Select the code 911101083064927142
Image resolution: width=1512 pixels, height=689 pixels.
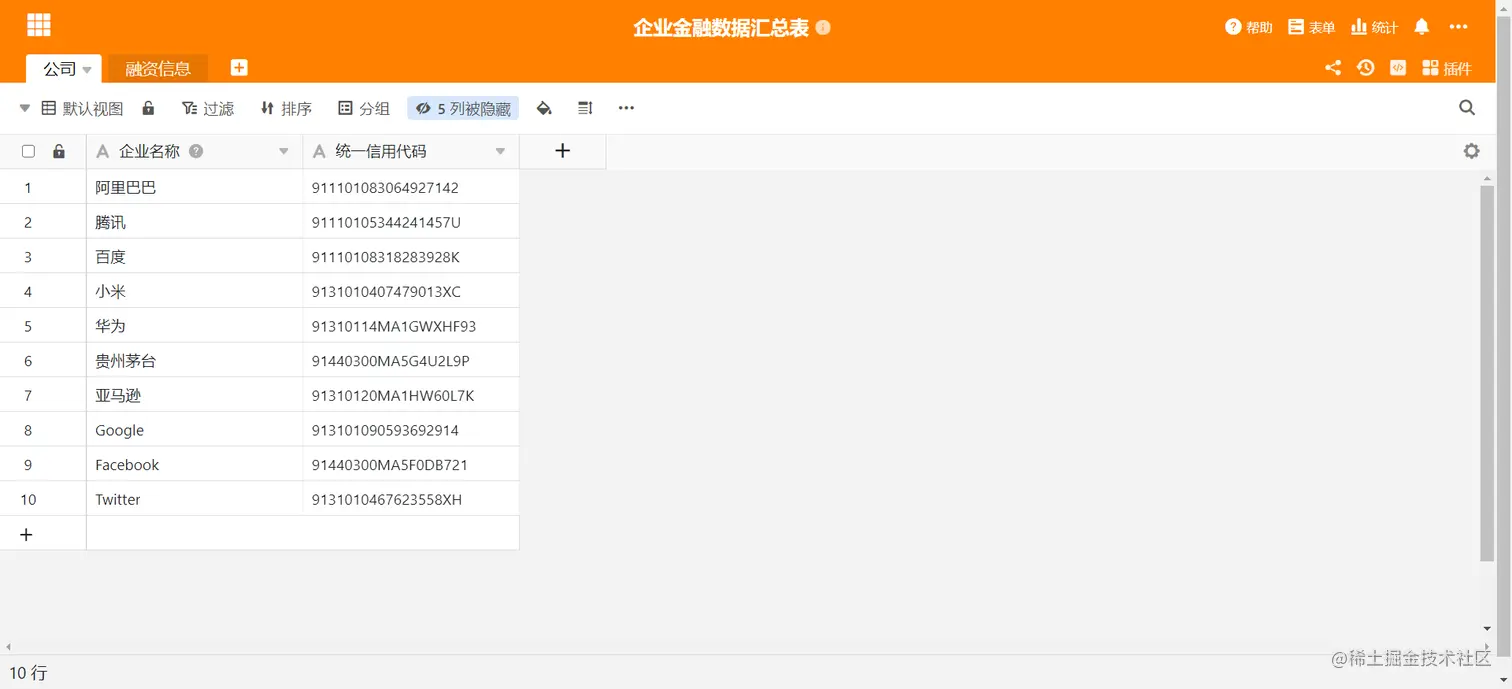tap(411, 187)
